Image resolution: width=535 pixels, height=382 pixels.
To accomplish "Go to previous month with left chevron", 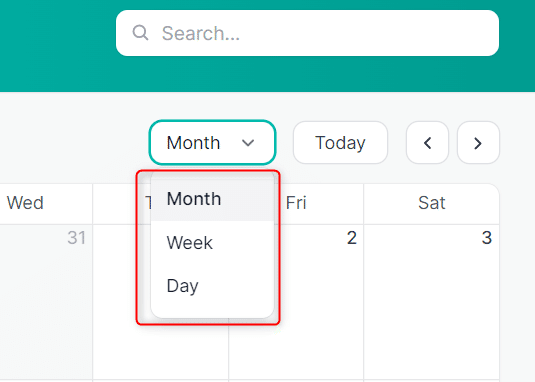I will pos(427,143).
